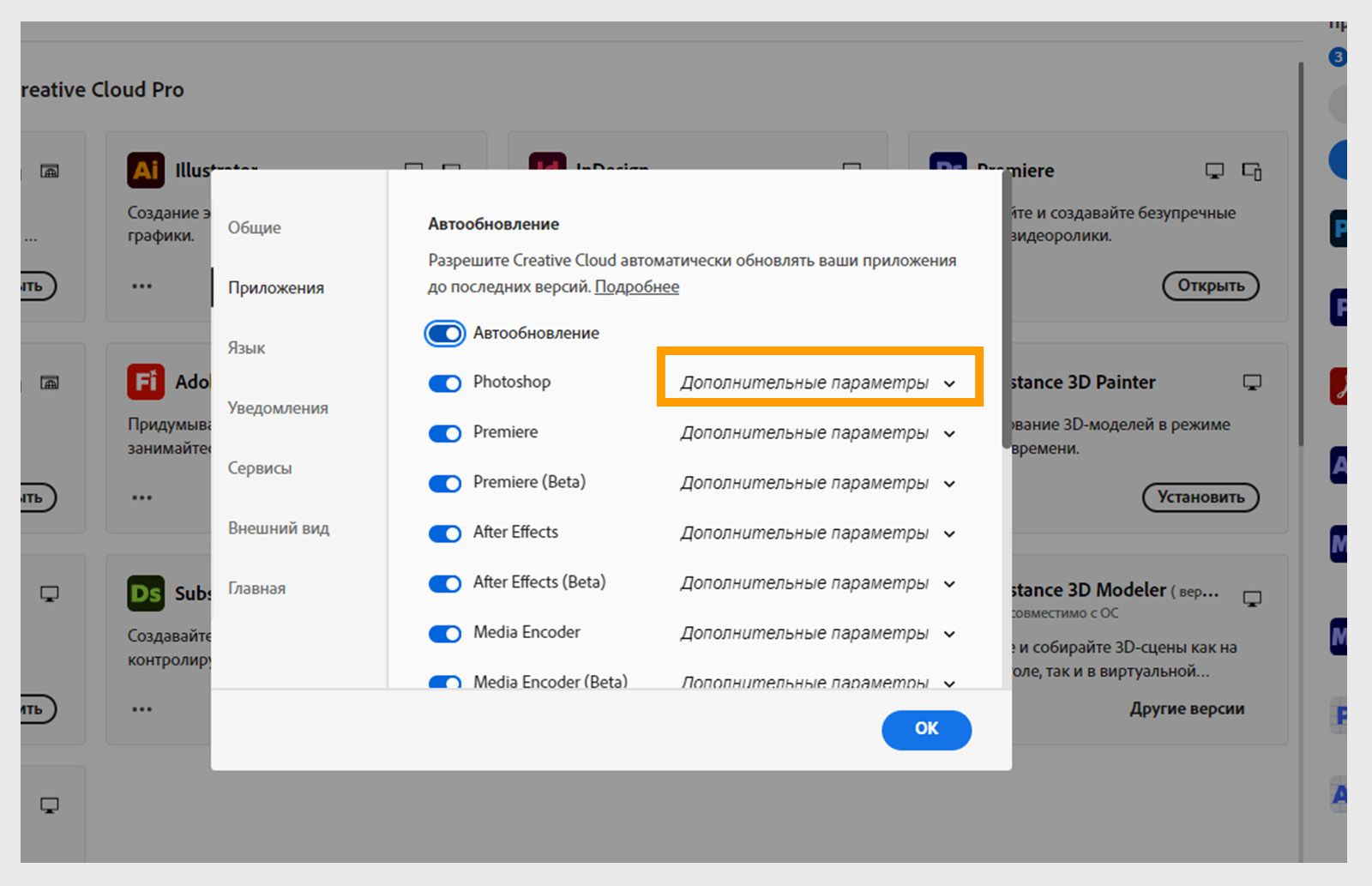Viewport: 1372px width, 886px height.
Task: Select the Главная settings tab
Action: point(256,588)
